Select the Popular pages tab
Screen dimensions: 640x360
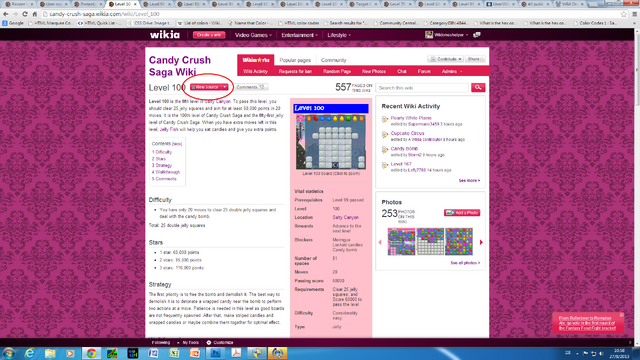pyautogui.click(x=295, y=60)
